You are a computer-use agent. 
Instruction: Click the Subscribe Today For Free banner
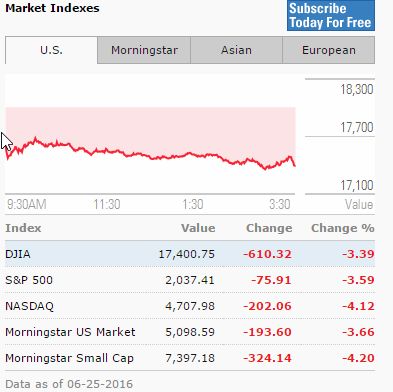click(331, 15)
